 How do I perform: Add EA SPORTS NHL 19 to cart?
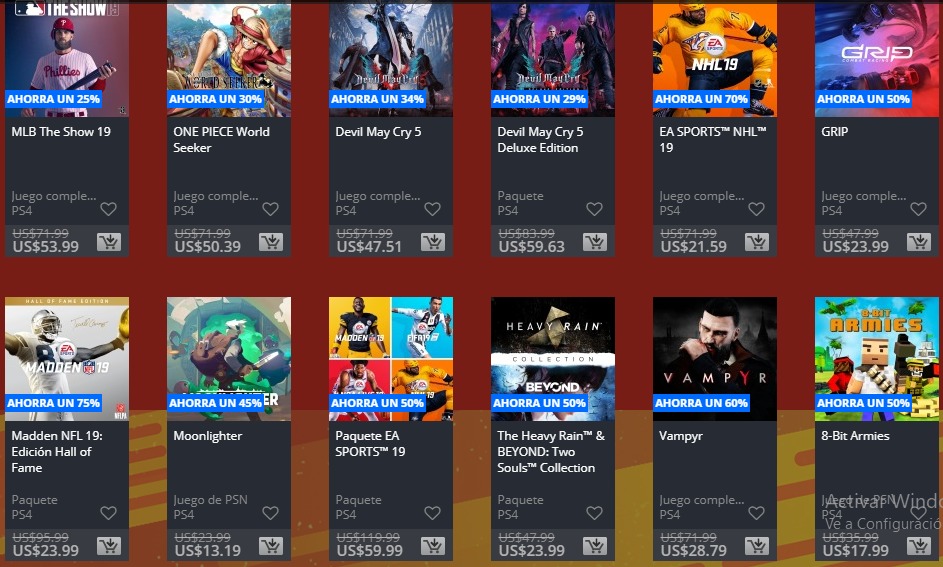(x=757, y=242)
